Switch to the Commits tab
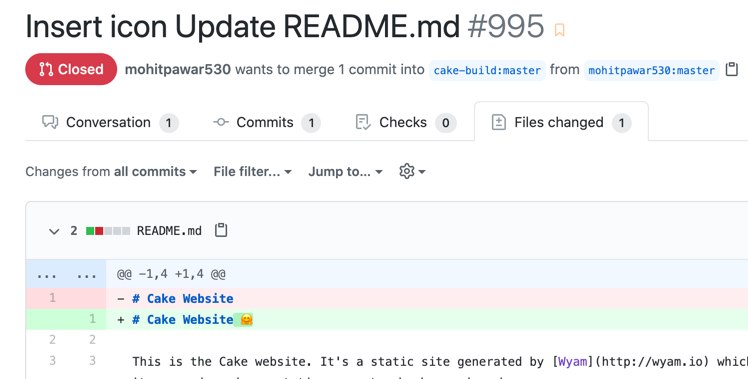The height and width of the screenshot is (379, 748). (x=267, y=123)
